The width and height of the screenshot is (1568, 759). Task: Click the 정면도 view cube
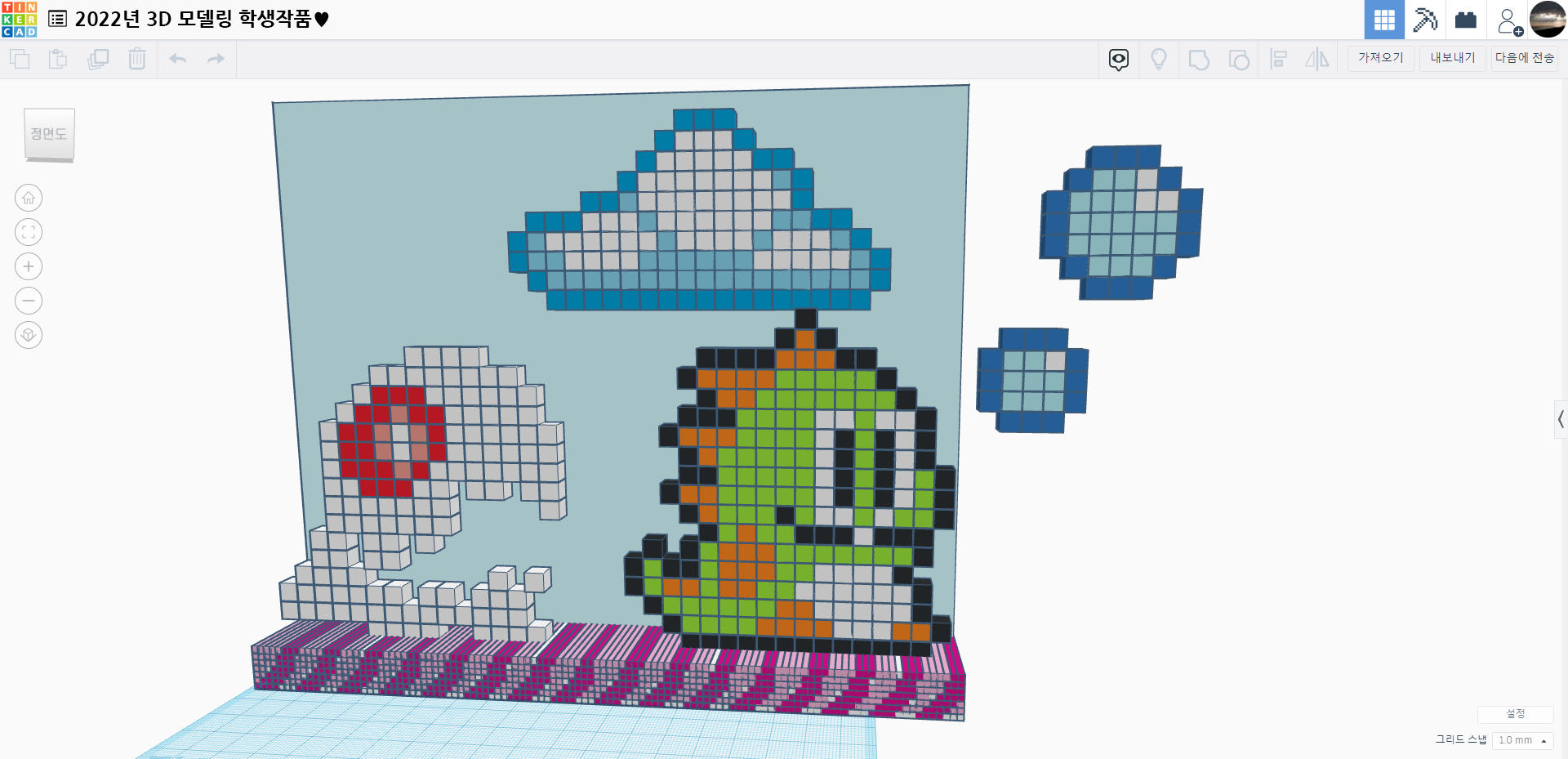(x=49, y=135)
